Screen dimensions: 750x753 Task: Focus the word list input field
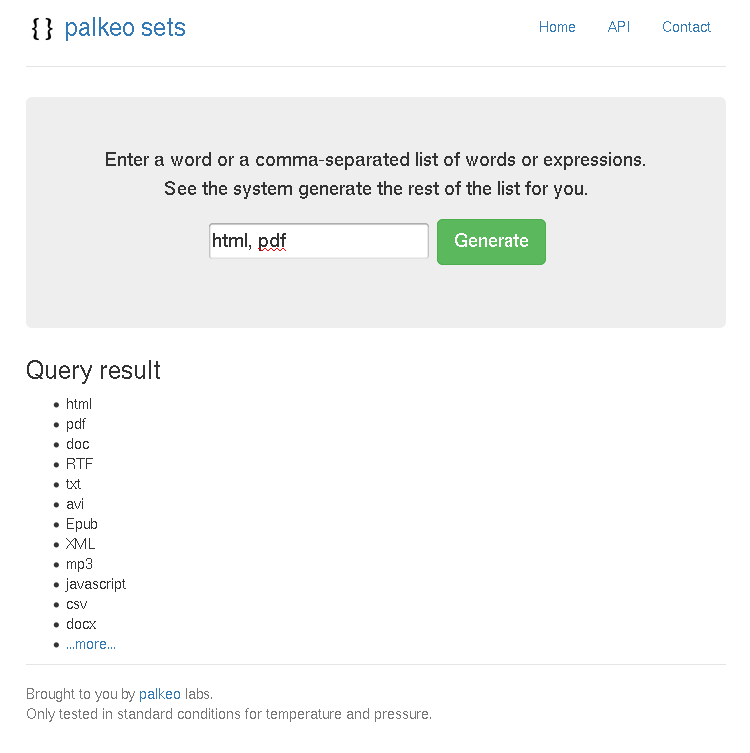pos(319,241)
